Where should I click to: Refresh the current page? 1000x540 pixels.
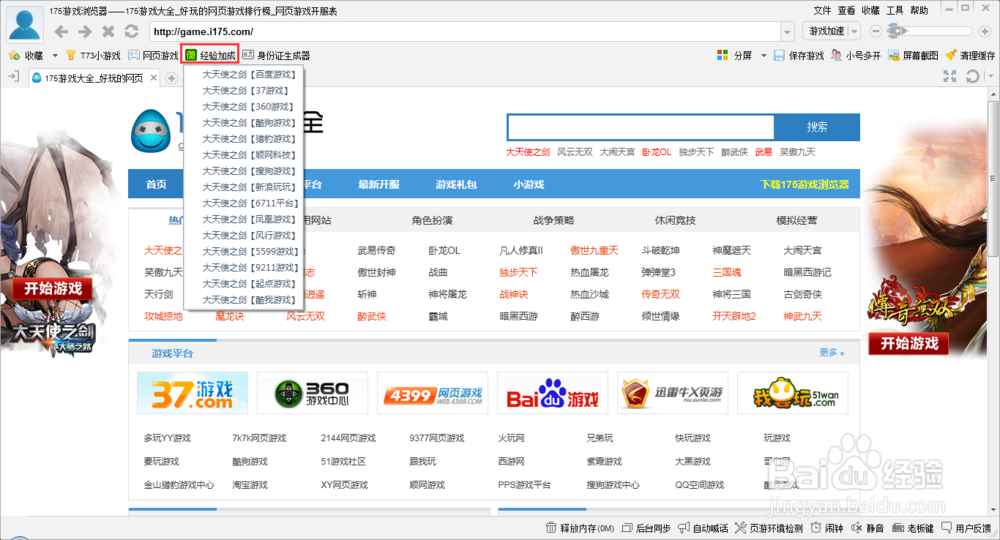point(131,31)
